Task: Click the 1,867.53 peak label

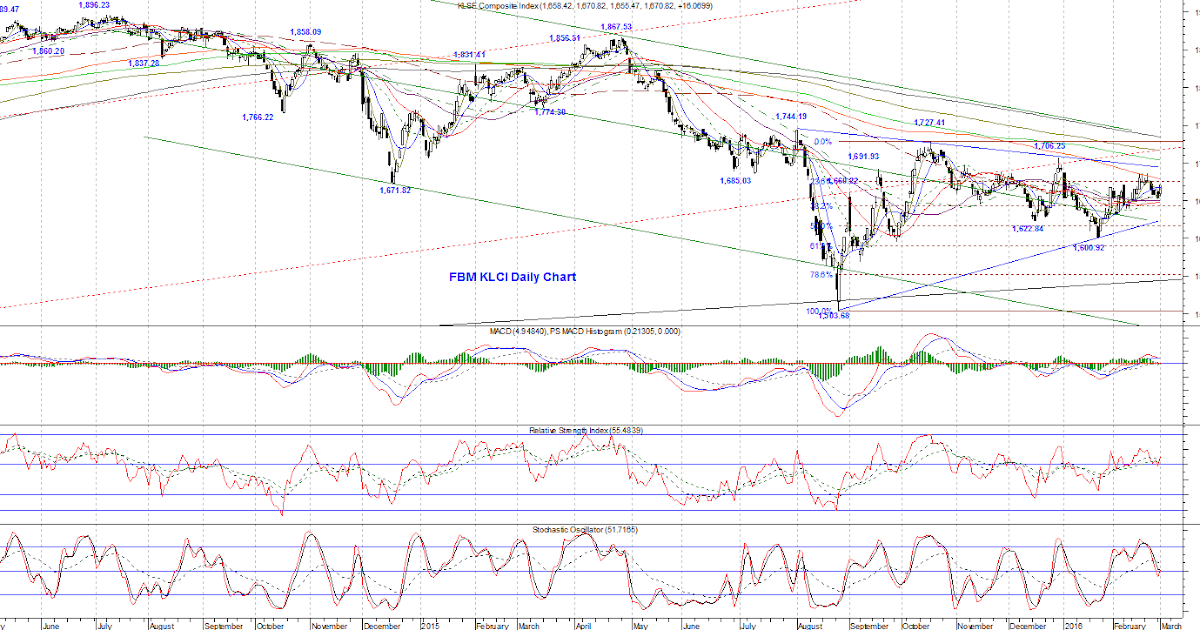Action: click(616, 27)
